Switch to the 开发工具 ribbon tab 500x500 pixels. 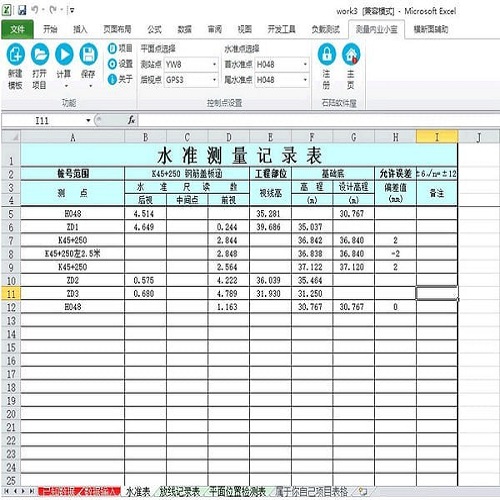click(282, 29)
